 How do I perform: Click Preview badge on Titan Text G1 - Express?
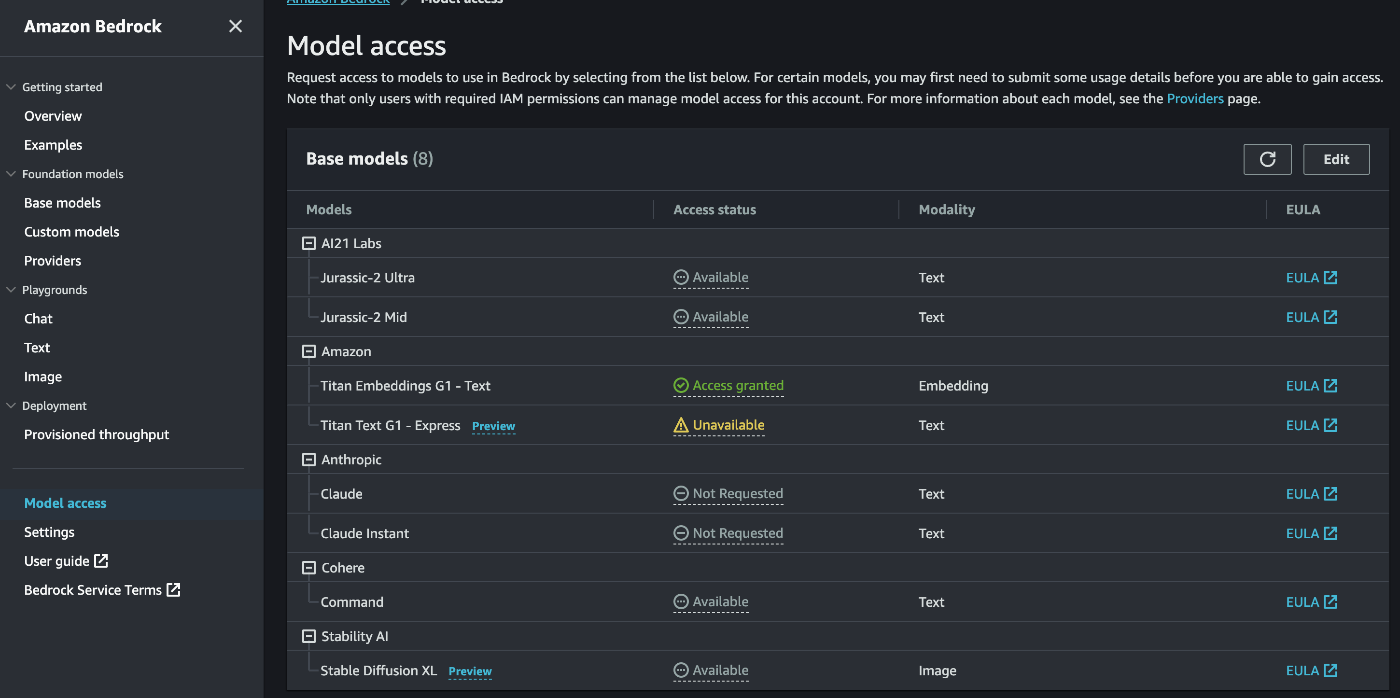[493, 426]
